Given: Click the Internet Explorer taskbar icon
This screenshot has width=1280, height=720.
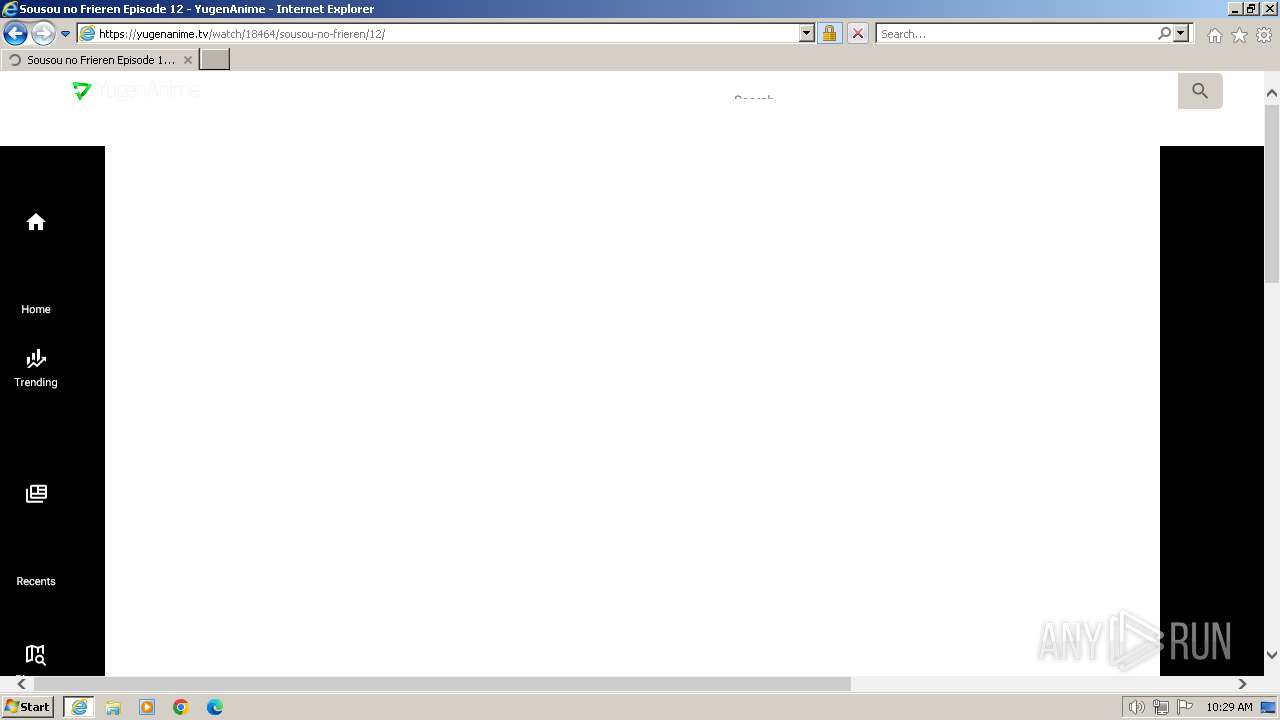Looking at the screenshot, I should [78, 707].
